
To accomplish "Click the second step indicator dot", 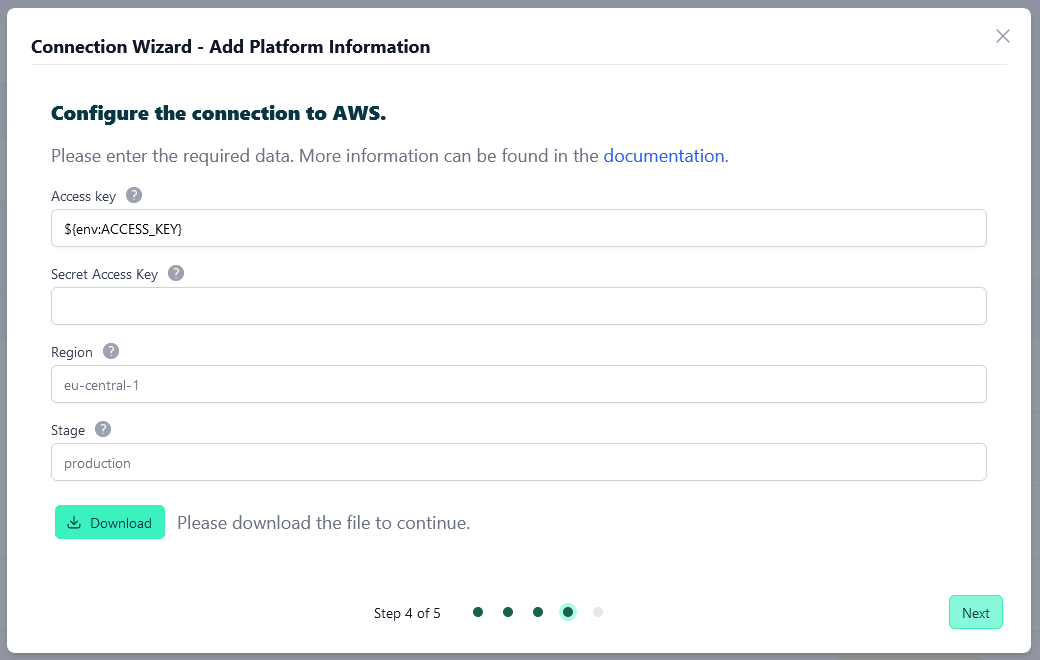I will [x=508, y=611].
